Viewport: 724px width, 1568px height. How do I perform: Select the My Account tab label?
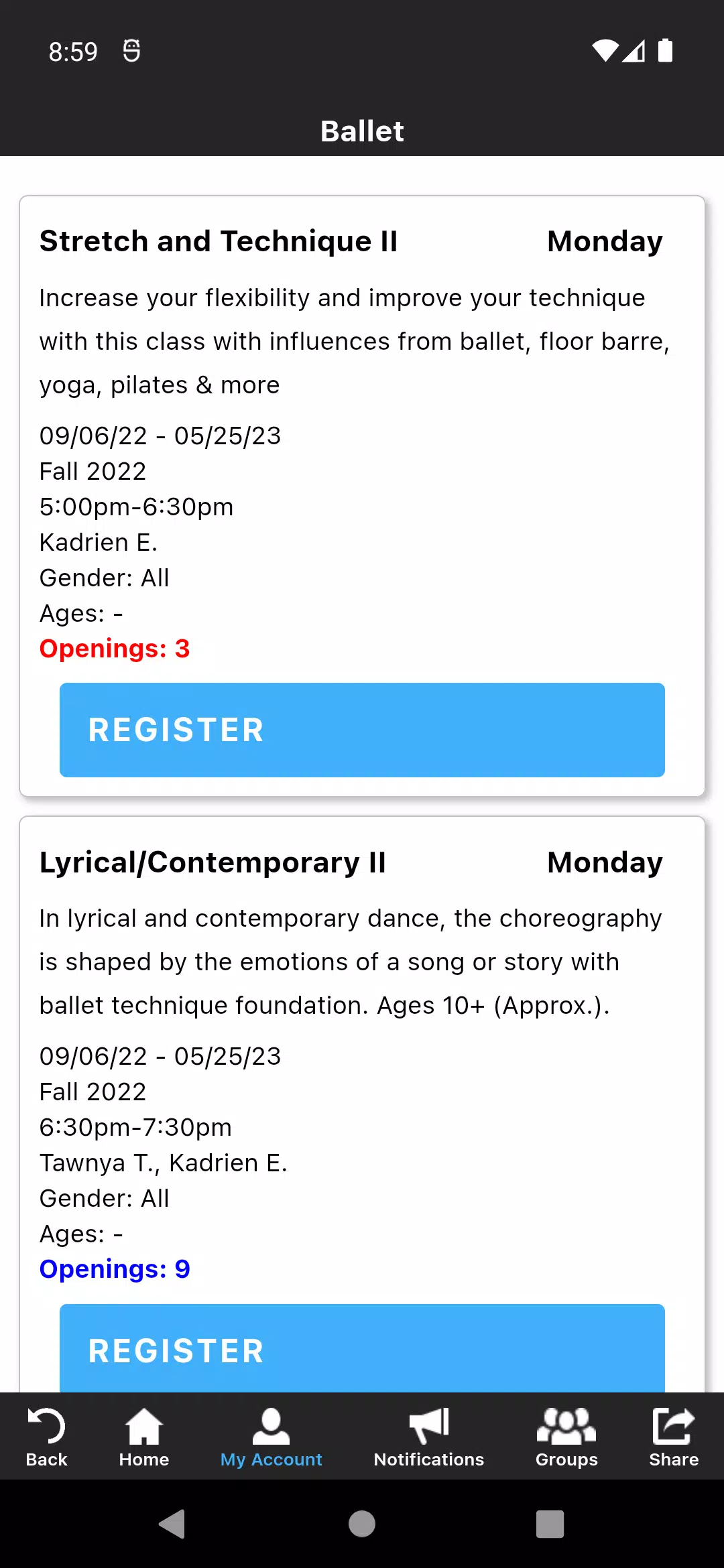[271, 1459]
